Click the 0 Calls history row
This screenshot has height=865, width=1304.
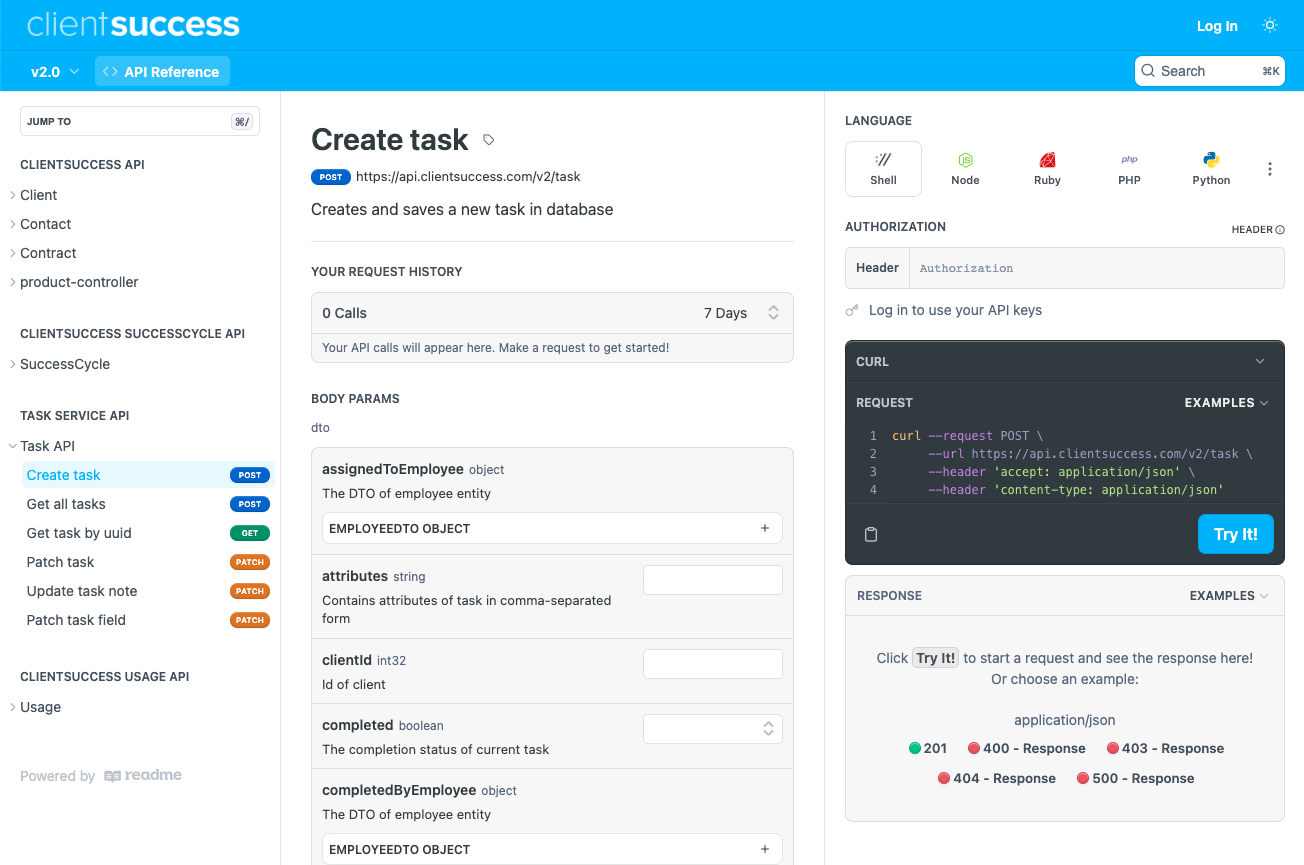pos(552,313)
